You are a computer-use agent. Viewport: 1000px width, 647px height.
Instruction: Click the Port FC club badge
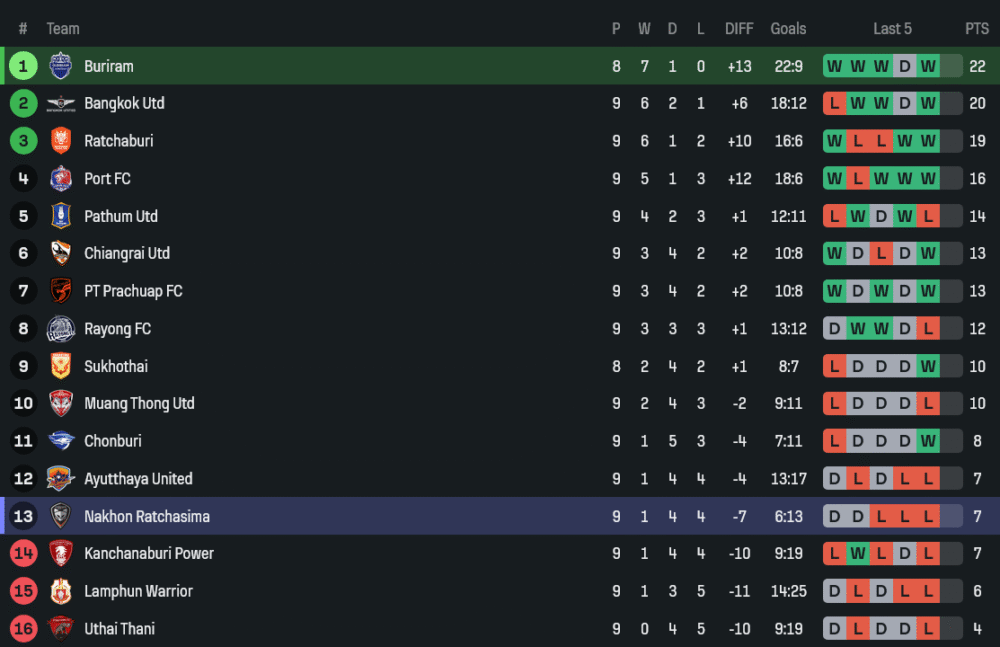(x=61, y=179)
